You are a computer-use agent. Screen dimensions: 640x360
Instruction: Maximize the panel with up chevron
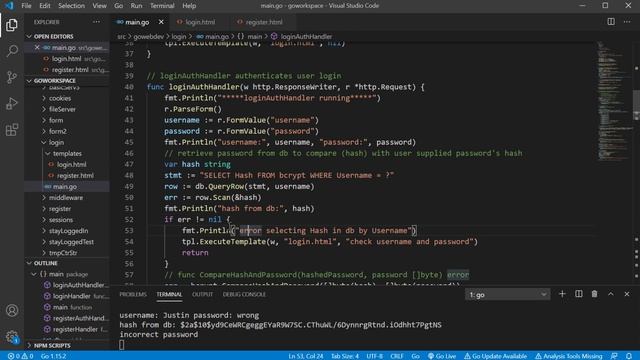tap(611, 294)
